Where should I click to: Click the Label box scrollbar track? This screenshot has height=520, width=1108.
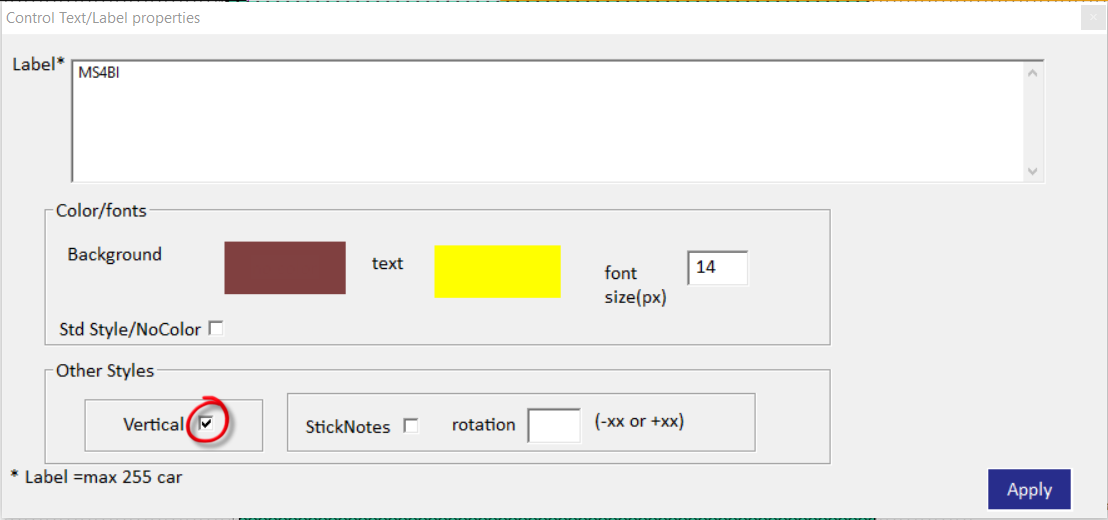point(1032,122)
